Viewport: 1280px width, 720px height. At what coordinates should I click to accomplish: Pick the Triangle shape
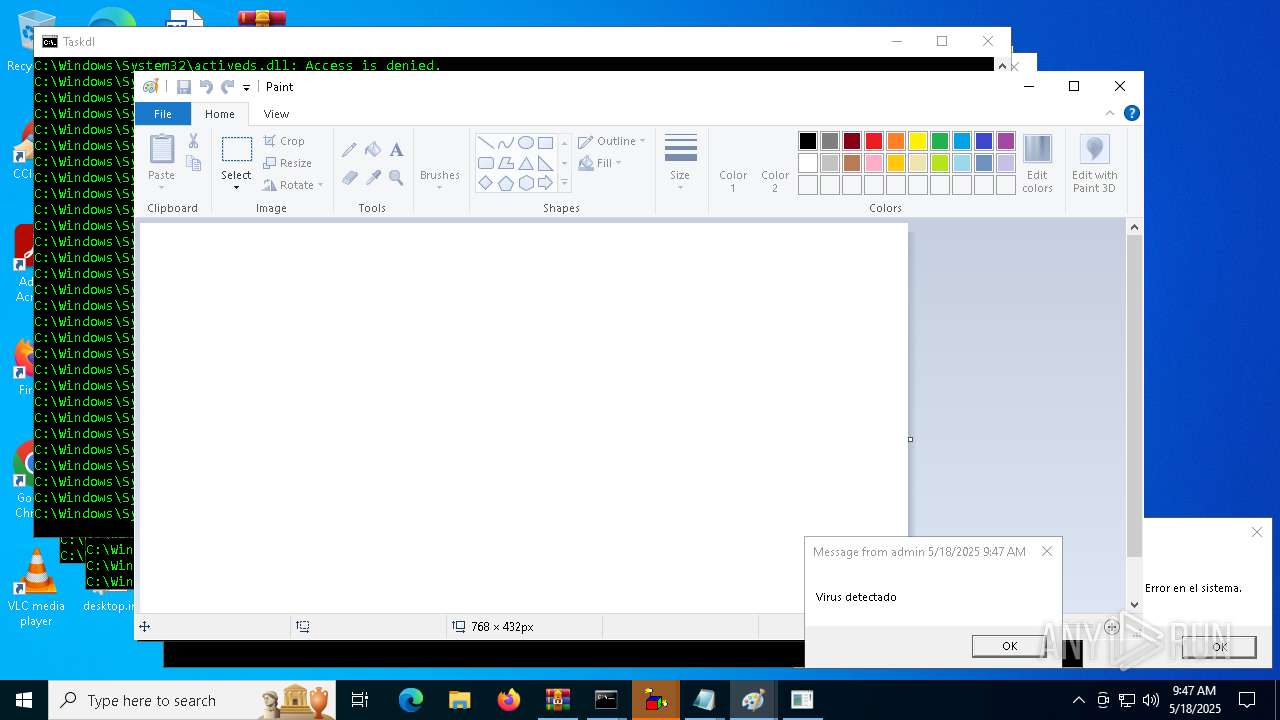526,163
